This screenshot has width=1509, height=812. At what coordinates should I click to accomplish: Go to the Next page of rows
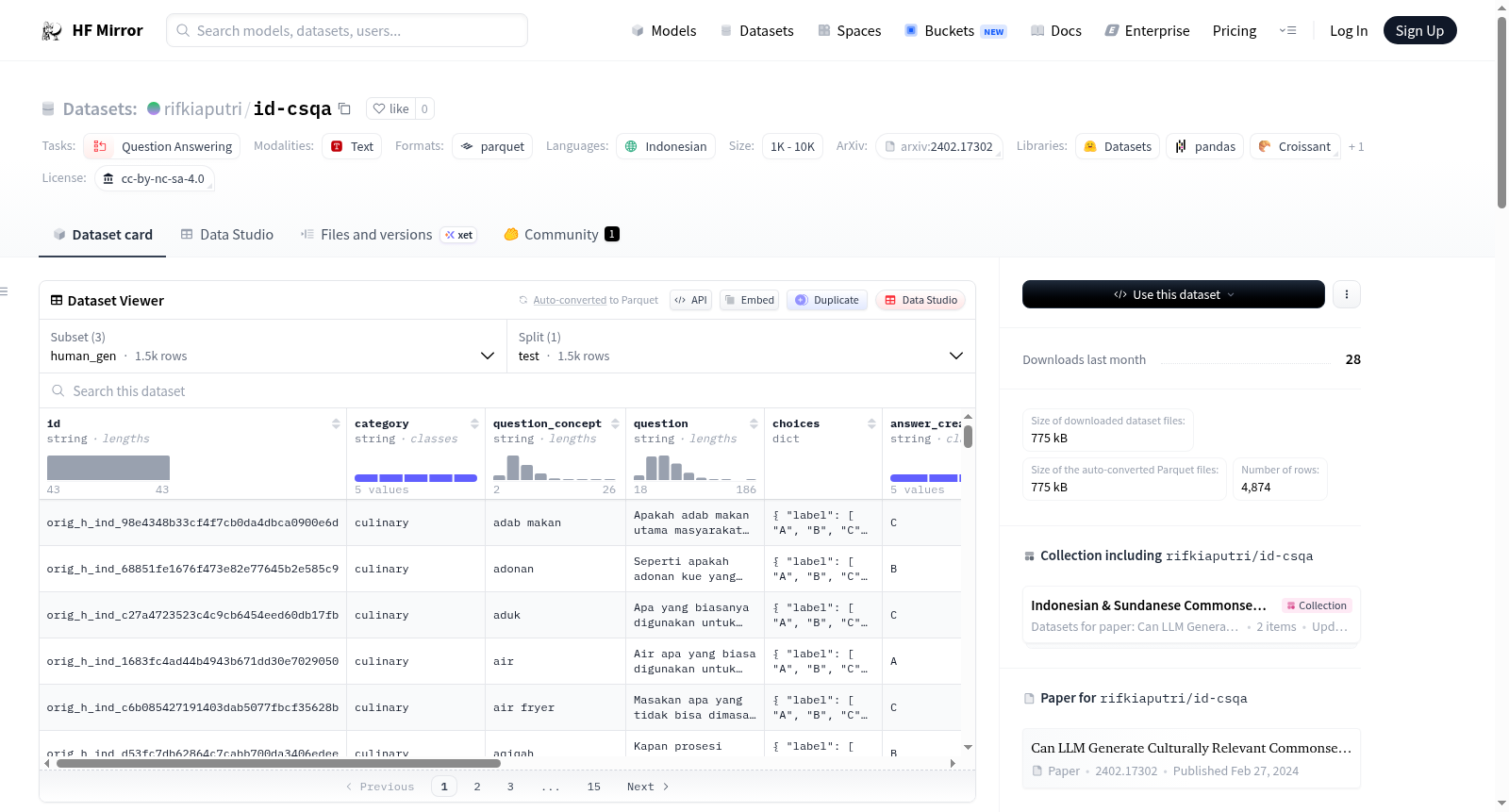tap(648, 787)
